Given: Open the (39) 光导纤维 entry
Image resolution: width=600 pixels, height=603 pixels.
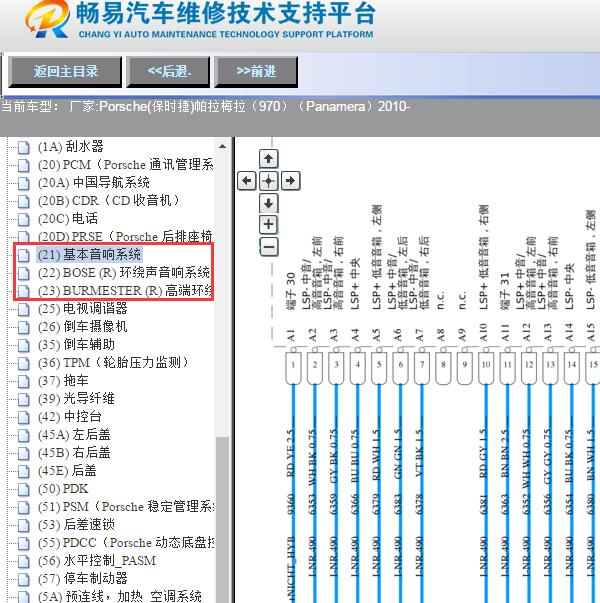Looking at the screenshot, I should (x=76, y=399).
